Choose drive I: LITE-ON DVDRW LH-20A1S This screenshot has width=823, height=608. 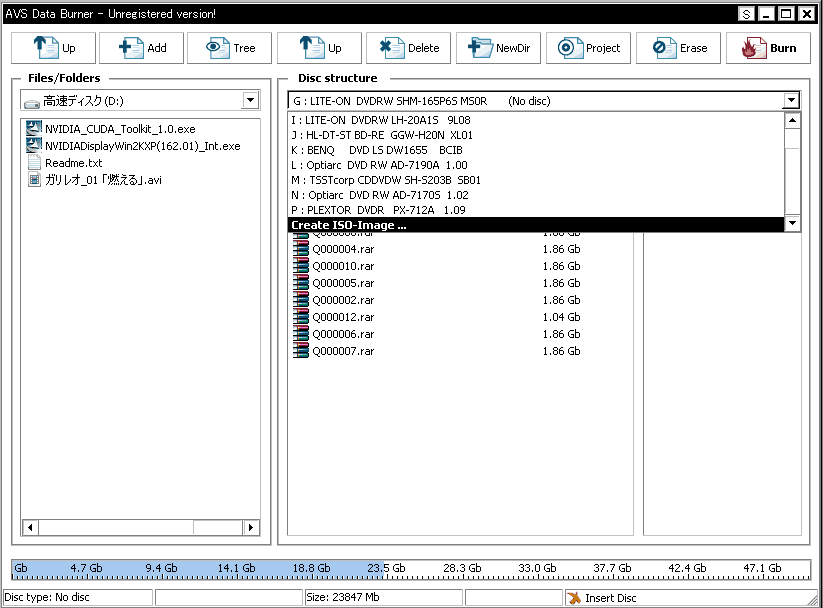(x=535, y=120)
